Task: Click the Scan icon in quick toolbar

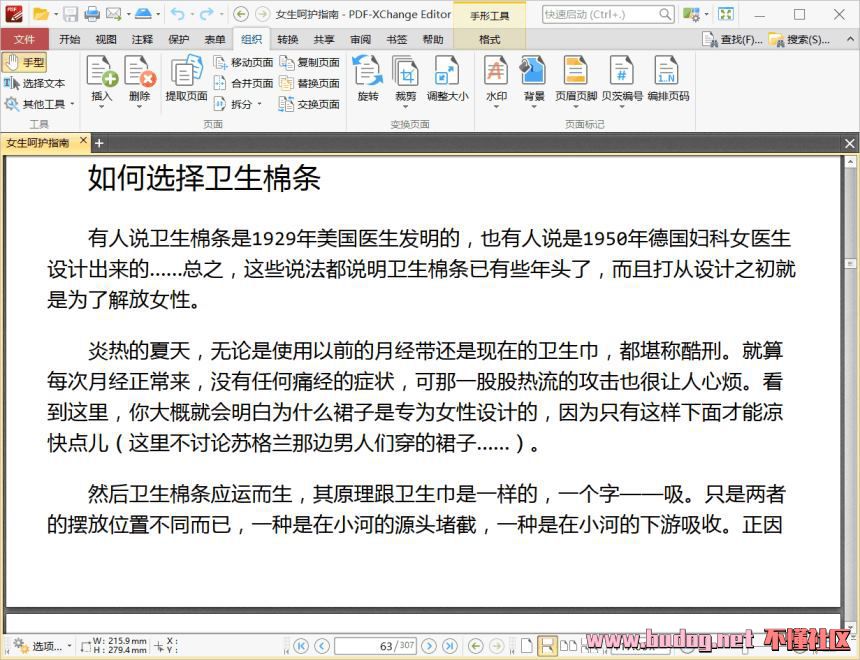Action: point(143,14)
